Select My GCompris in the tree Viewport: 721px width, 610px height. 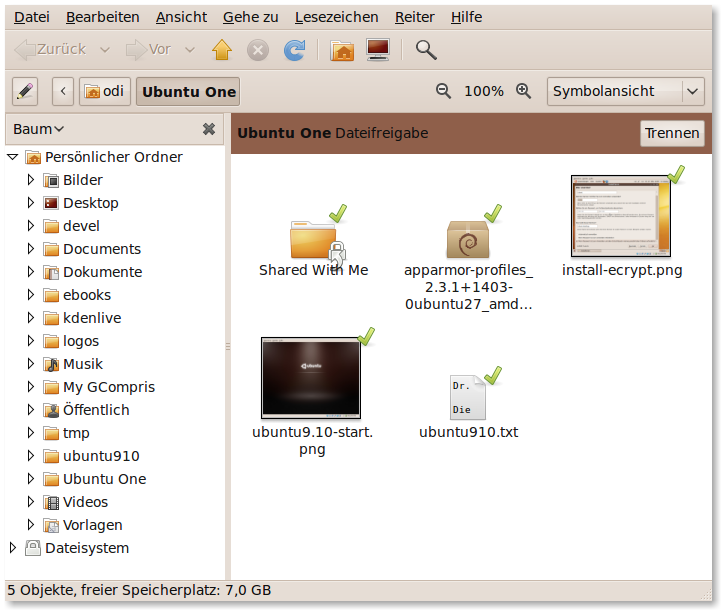109,387
